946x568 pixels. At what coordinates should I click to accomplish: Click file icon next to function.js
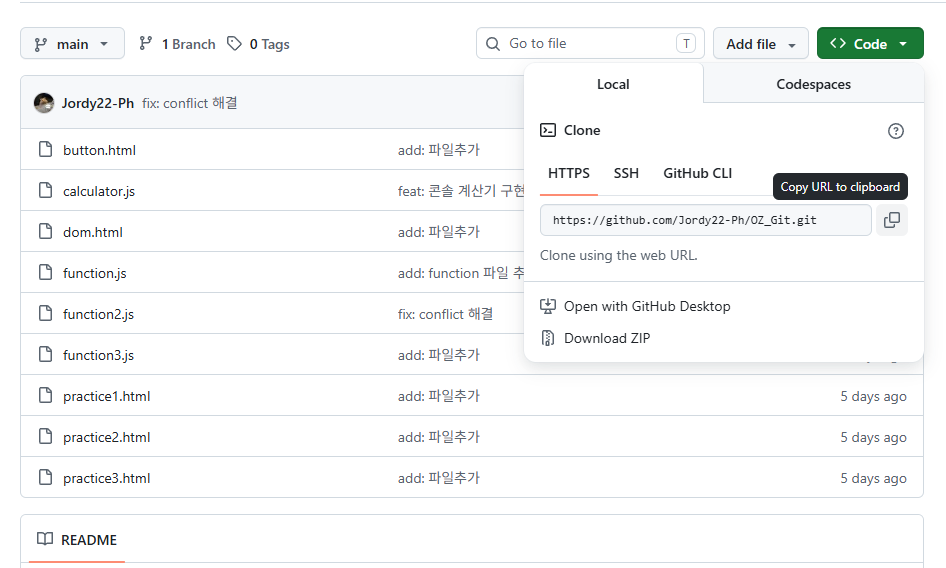45,272
